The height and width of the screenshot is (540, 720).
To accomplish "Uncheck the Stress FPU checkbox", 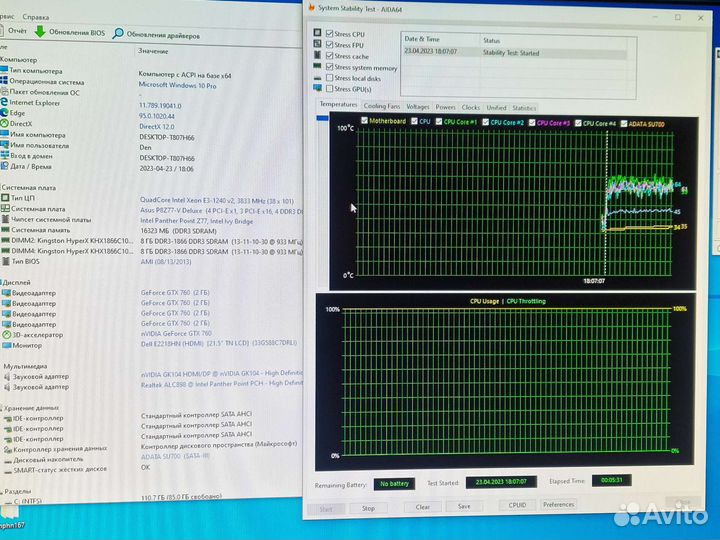I will (x=330, y=45).
